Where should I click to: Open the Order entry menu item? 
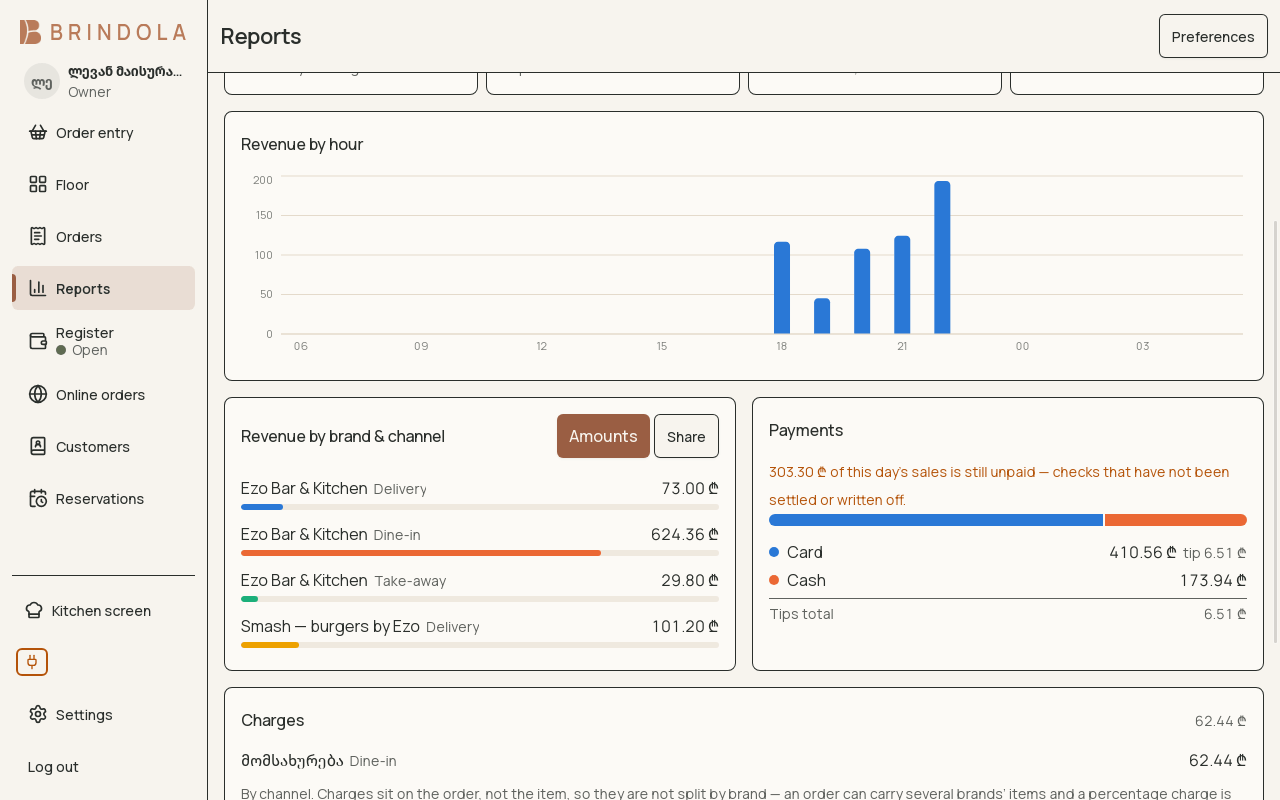103,132
